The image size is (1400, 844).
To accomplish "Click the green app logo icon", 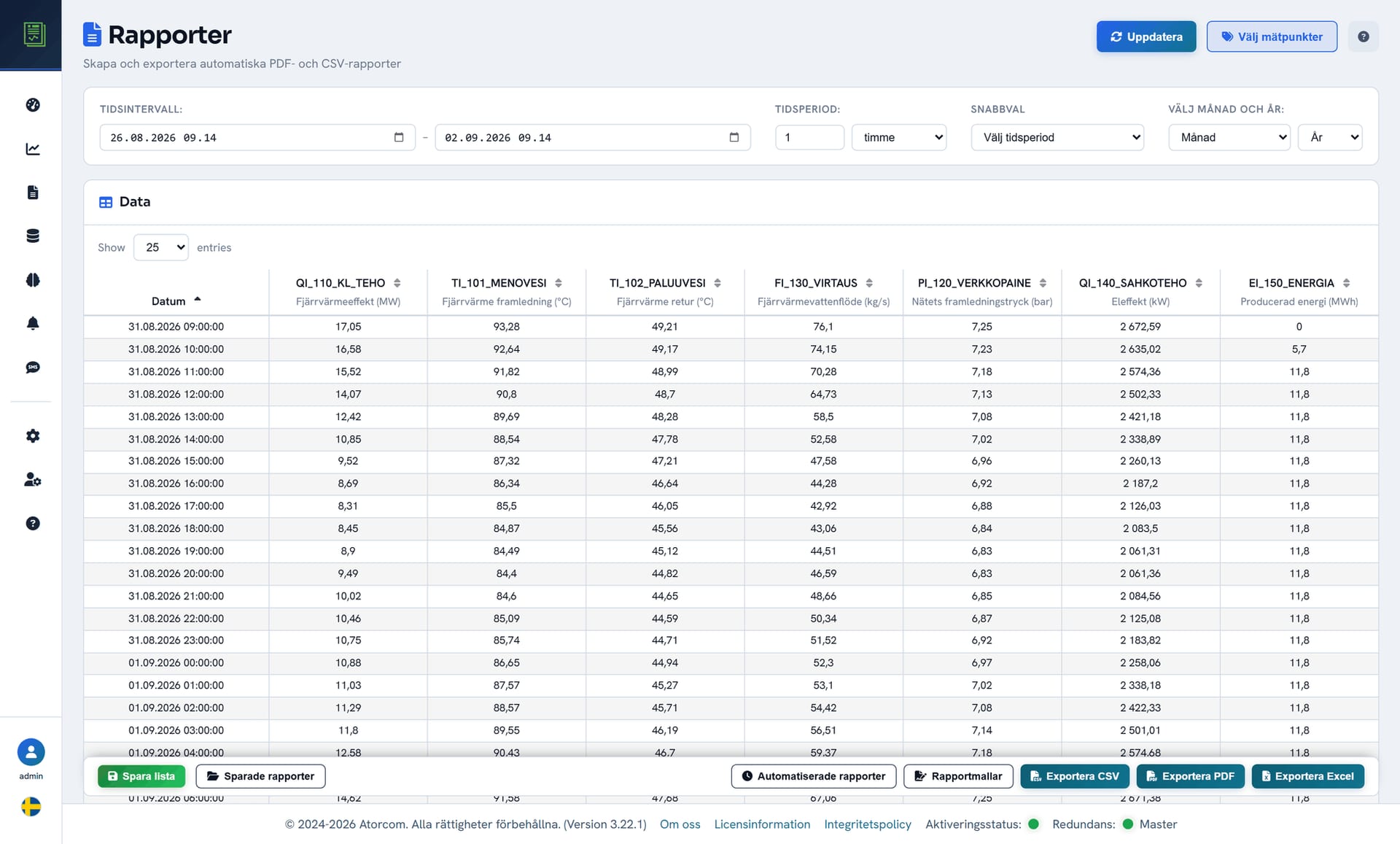I will point(34,34).
